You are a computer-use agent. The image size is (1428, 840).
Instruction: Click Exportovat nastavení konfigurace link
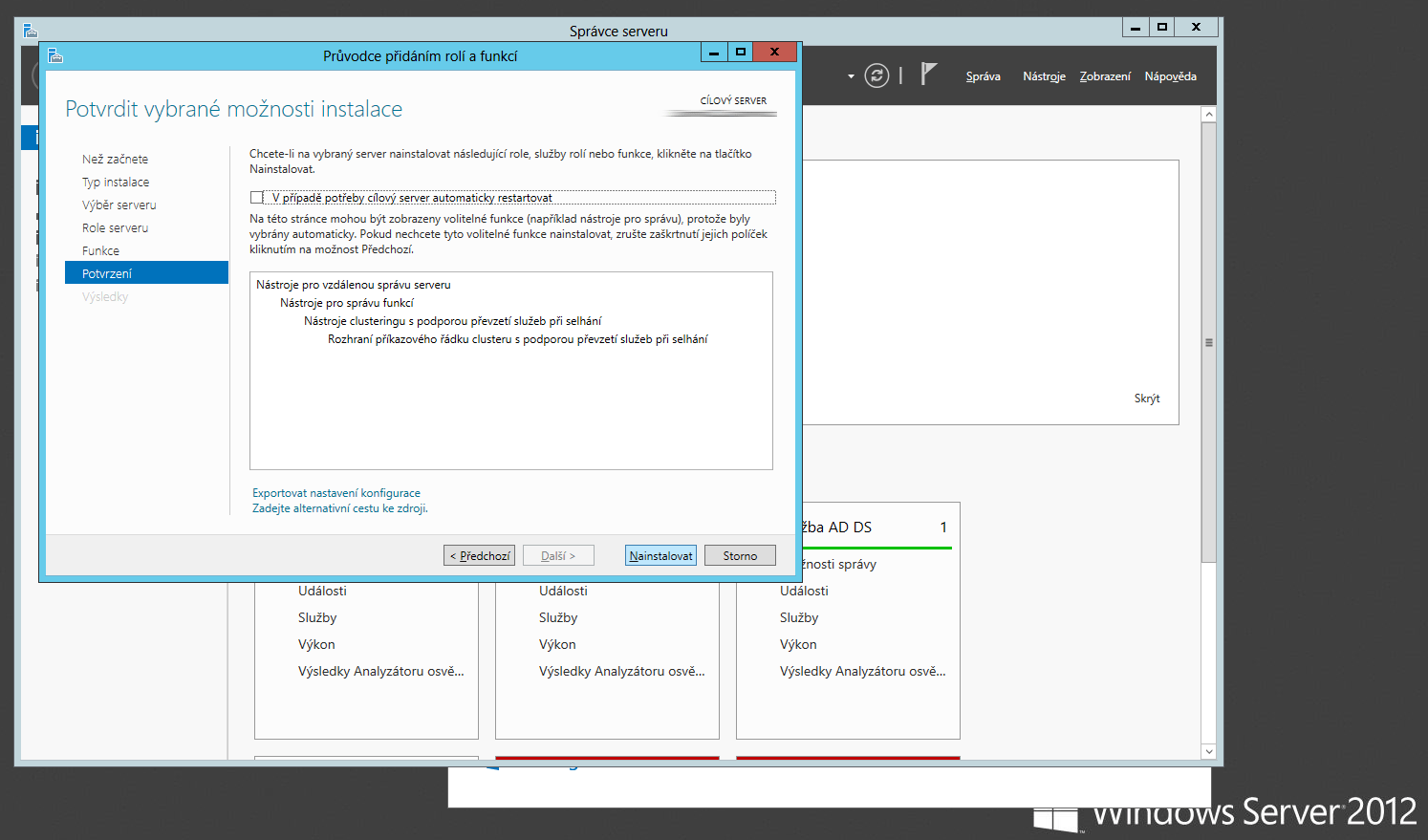point(336,493)
